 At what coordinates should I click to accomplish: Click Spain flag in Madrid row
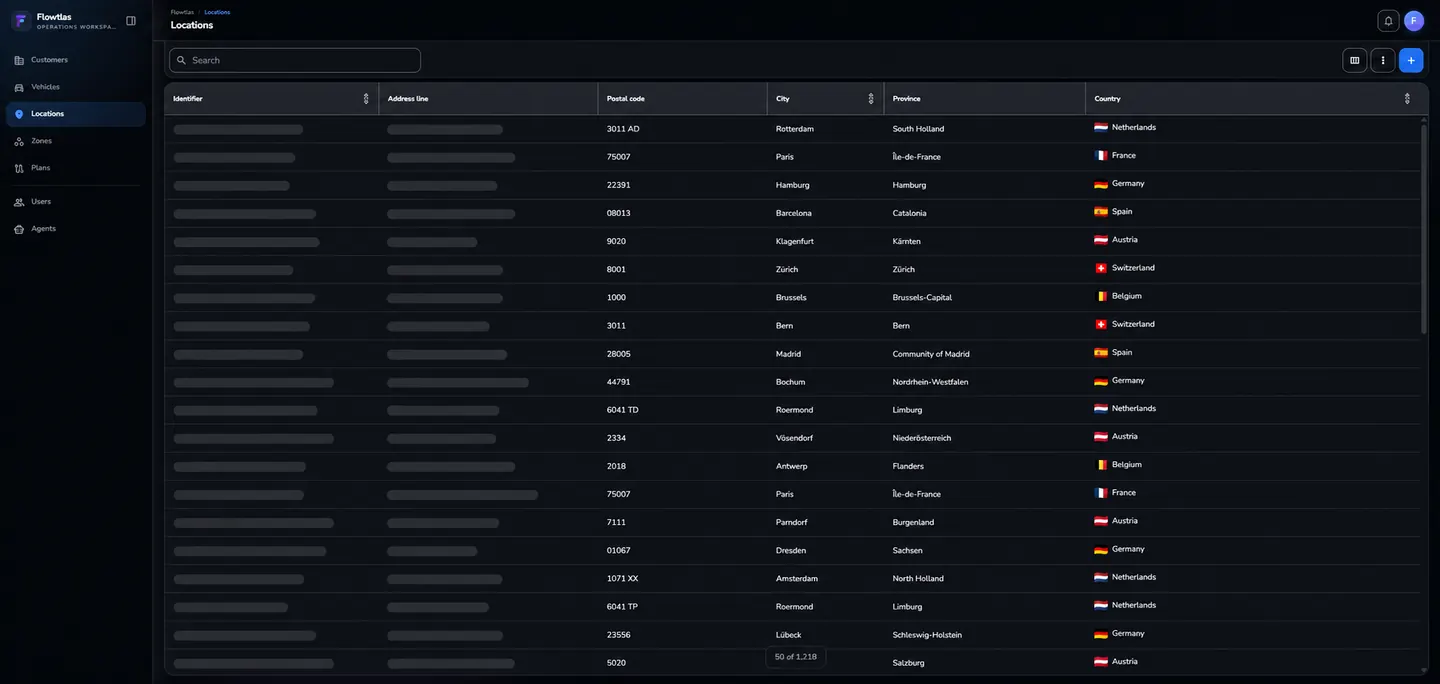click(x=1101, y=352)
